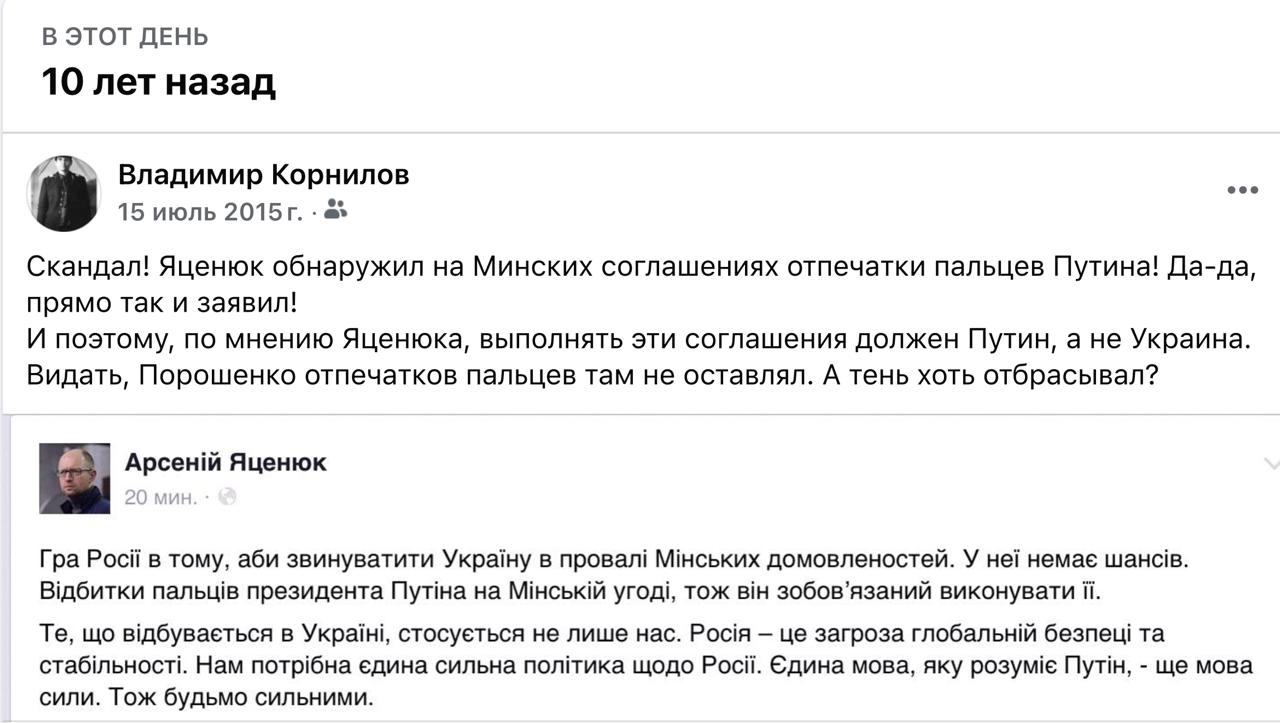Viewport: 1280px width, 723px height.
Task: Click the "10 лет назад" heading
Action: [158, 82]
